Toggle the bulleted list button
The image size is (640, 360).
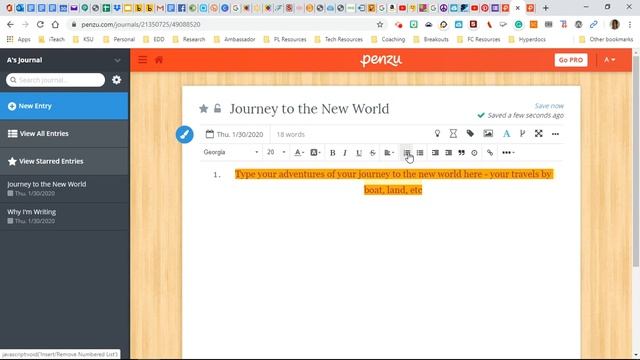420,153
